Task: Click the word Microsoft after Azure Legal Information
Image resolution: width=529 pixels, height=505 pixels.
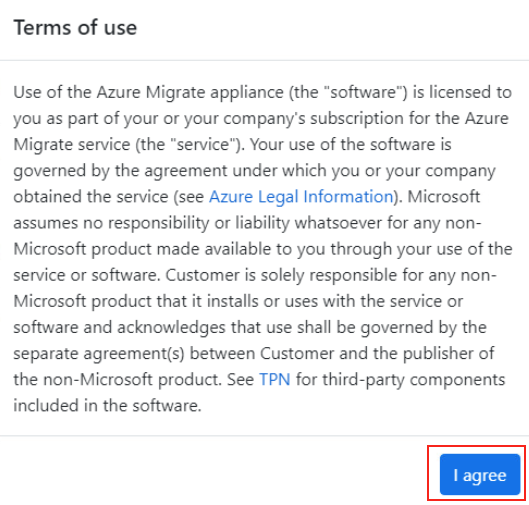Action: click(443, 196)
